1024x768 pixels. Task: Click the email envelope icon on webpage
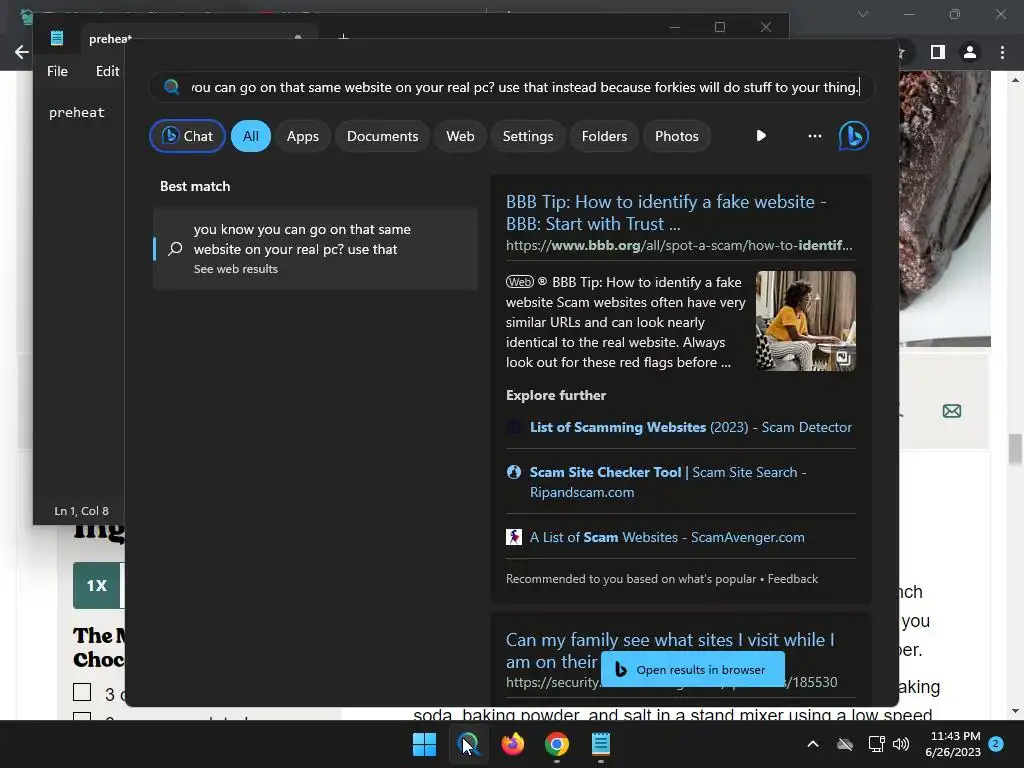952,411
